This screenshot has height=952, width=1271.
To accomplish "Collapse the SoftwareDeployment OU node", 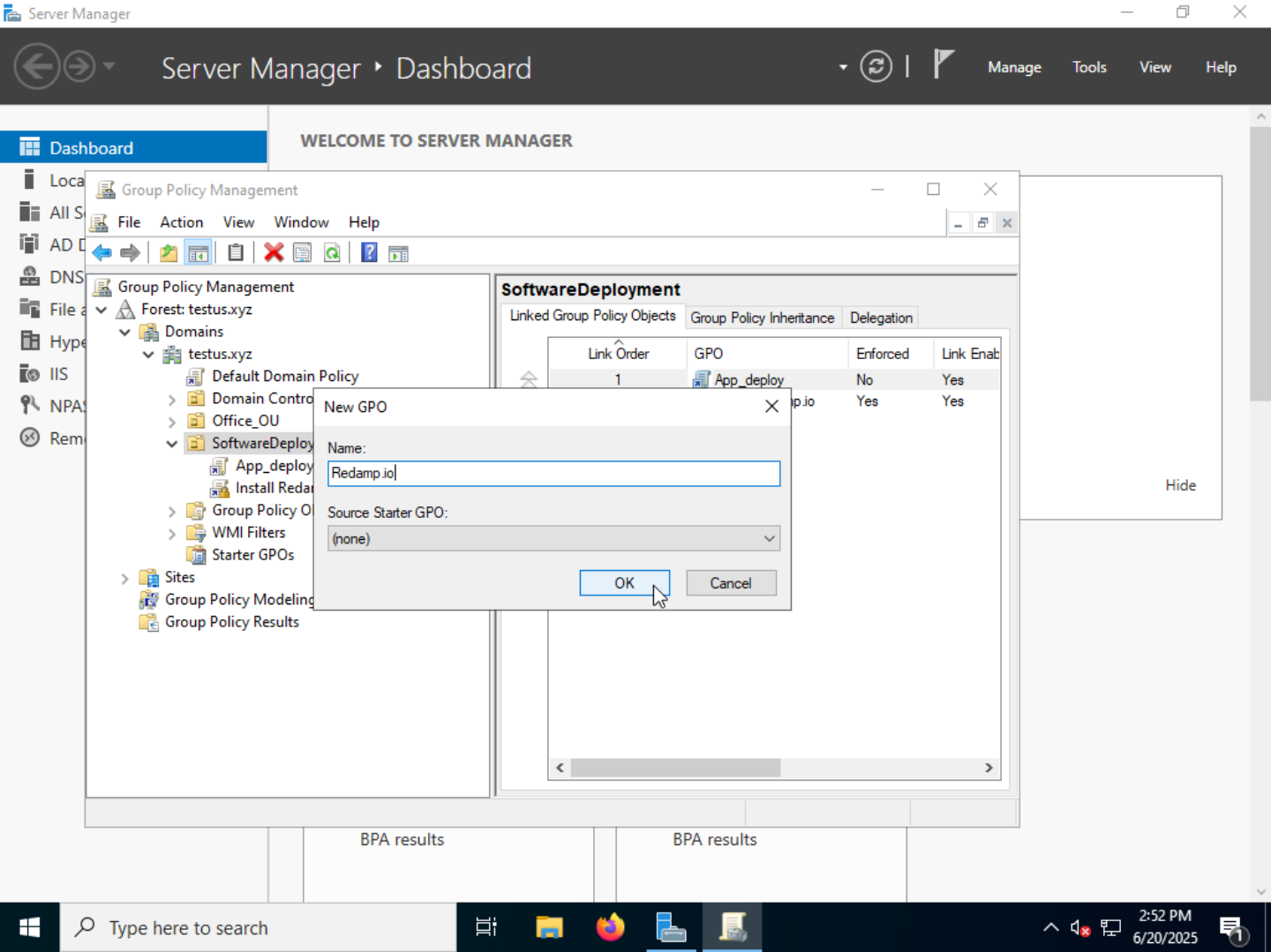I will point(172,444).
